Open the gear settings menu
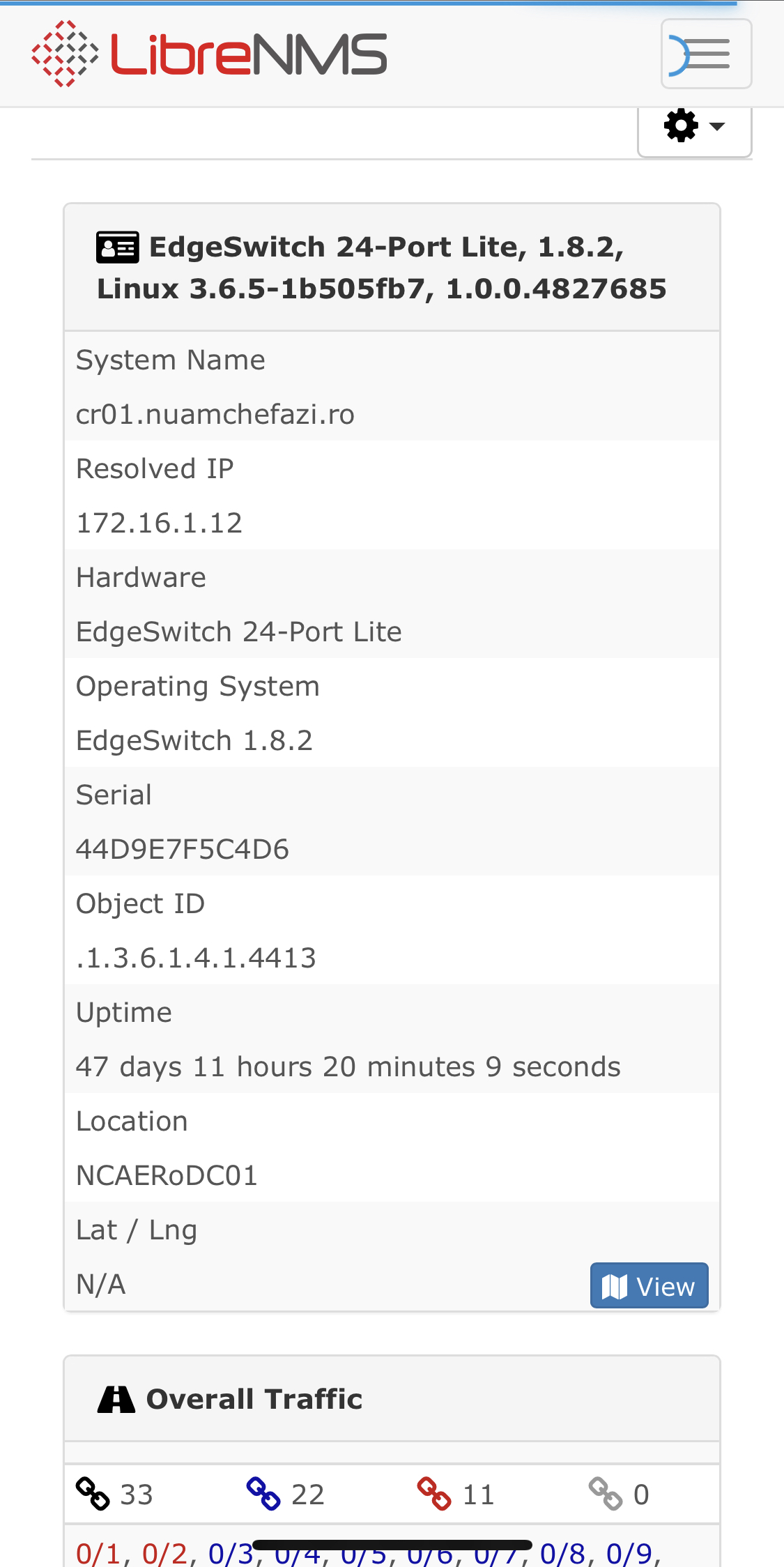 (x=680, y=126)
